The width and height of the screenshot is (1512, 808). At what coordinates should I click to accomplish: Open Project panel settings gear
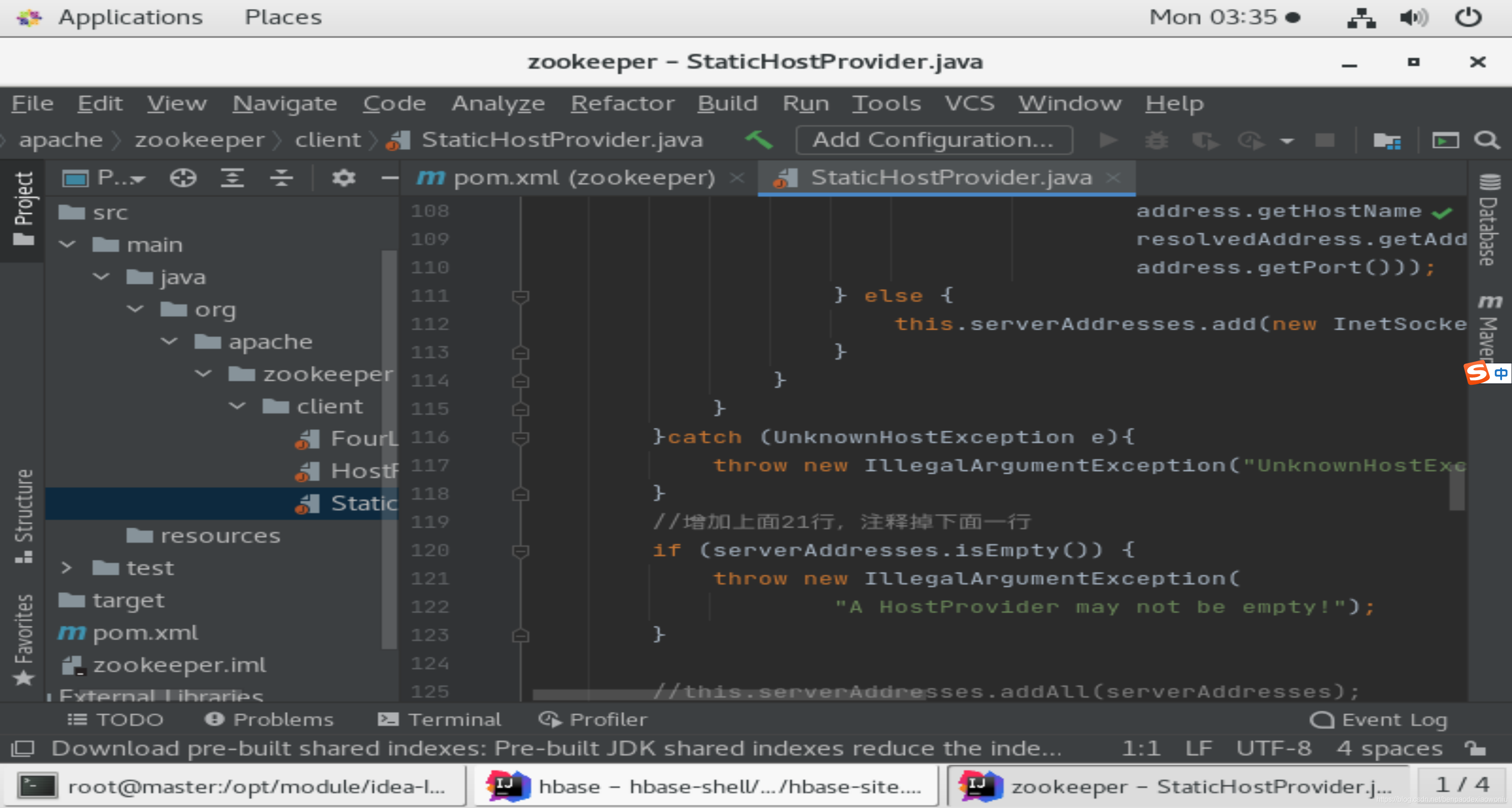coord(343,177)
